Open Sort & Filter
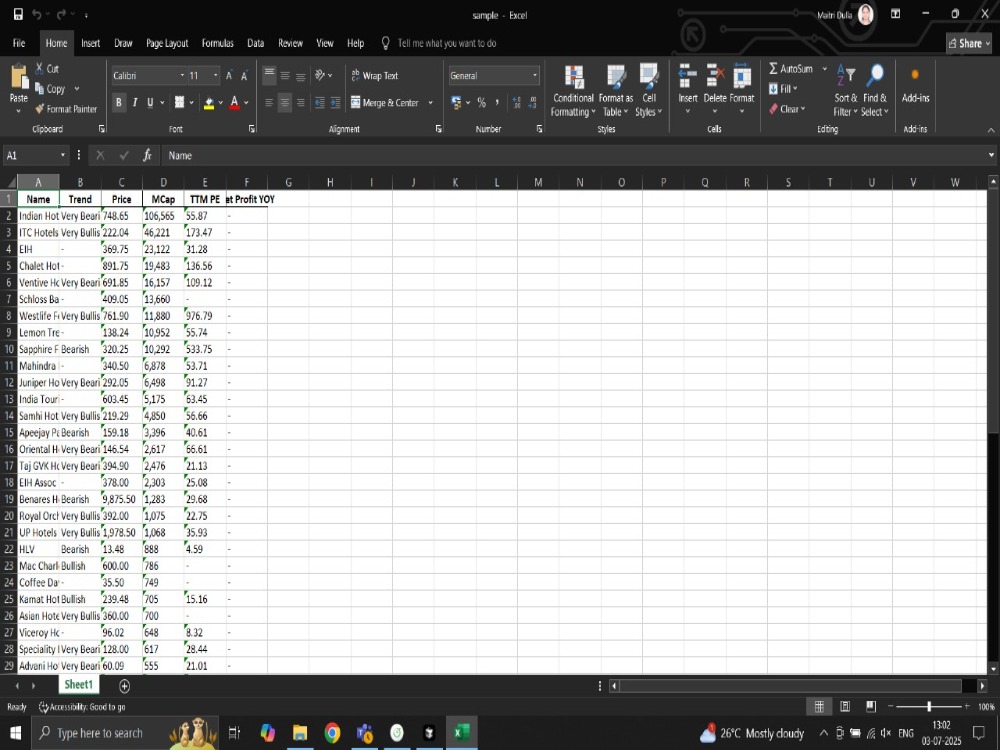Image resolution: width=1000 pixels, height=750 pixels. click(846, 89)
